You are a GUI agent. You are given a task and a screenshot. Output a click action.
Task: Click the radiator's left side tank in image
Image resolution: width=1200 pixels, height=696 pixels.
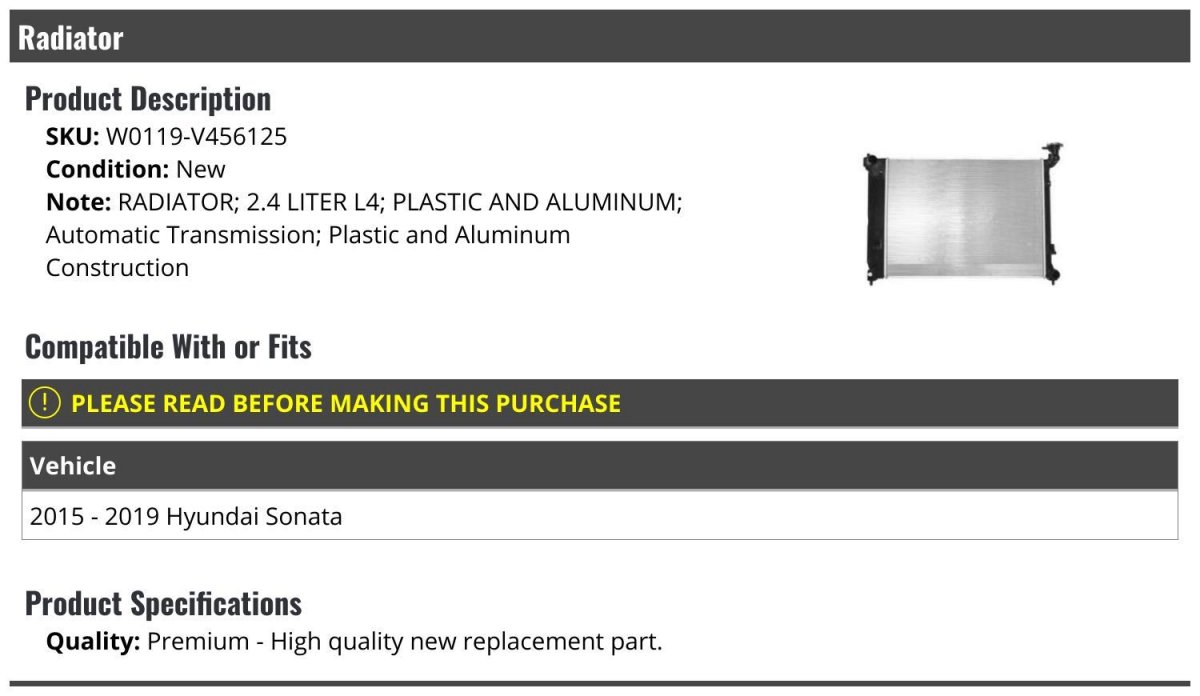875,216
